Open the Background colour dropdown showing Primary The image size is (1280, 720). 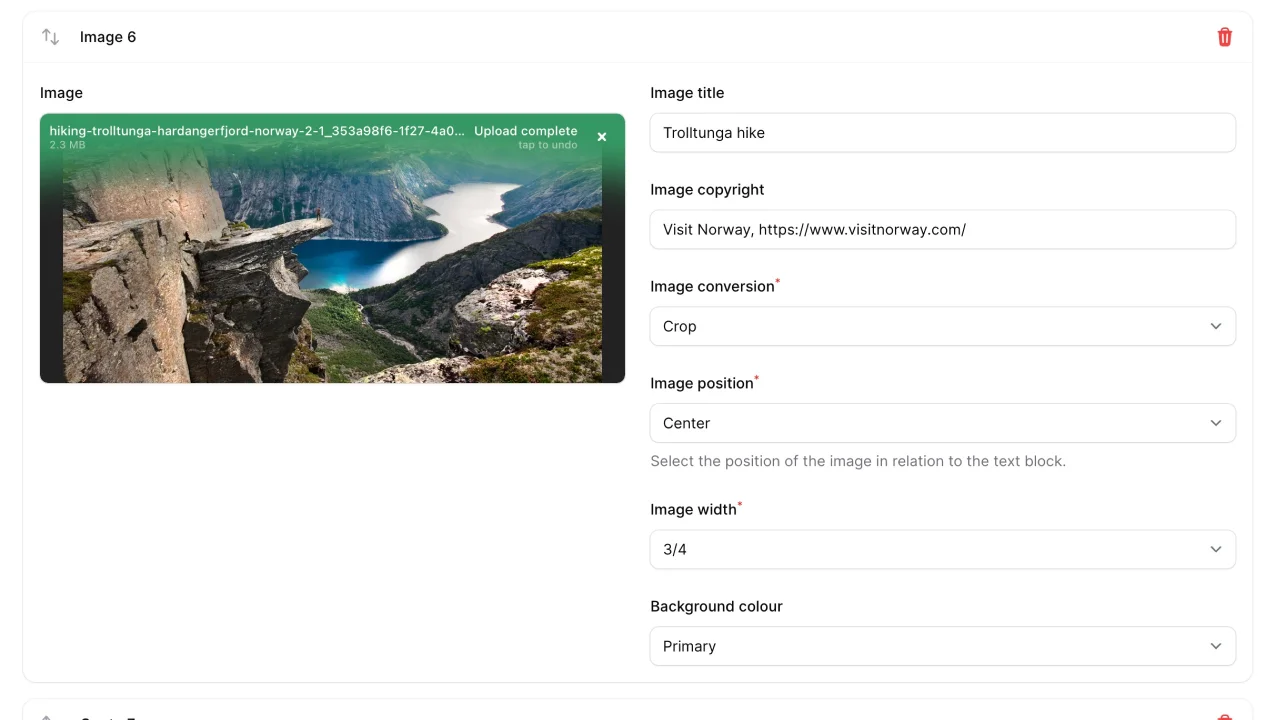(942, 646)
